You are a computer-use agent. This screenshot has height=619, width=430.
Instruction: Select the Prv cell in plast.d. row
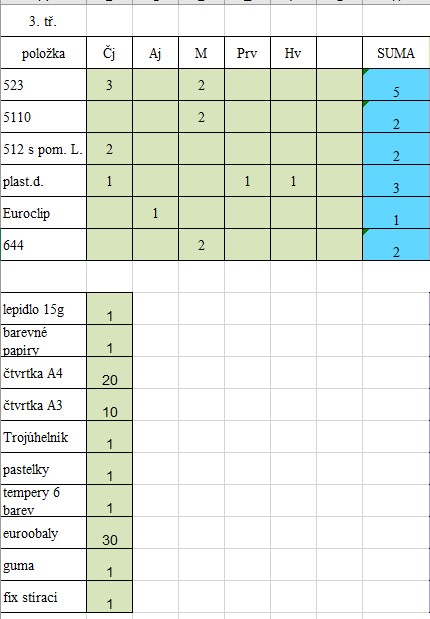[247, 181]
